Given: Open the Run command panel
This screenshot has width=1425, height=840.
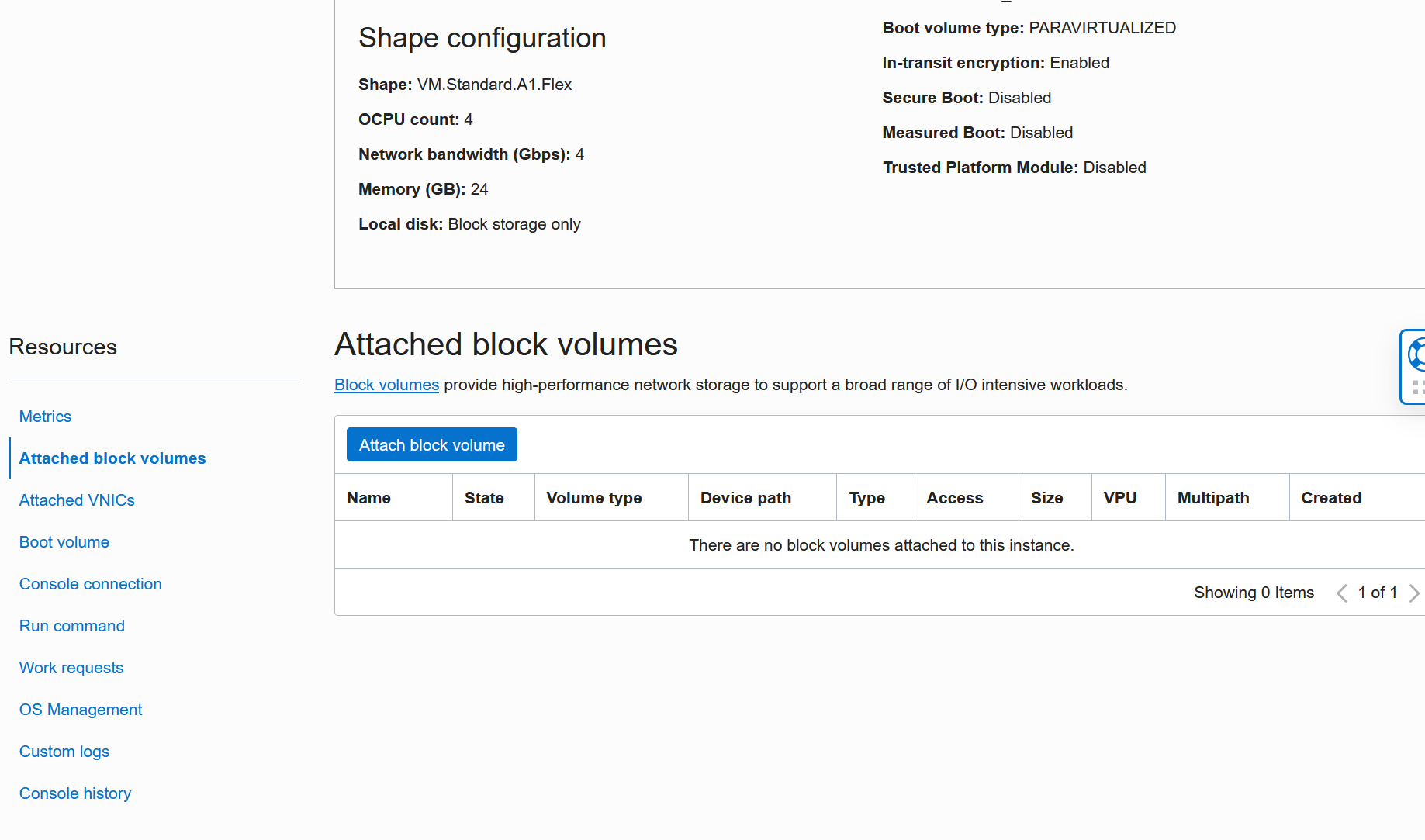Looking at the screenshot, I should pyautogui.click(x=71, y=626).
